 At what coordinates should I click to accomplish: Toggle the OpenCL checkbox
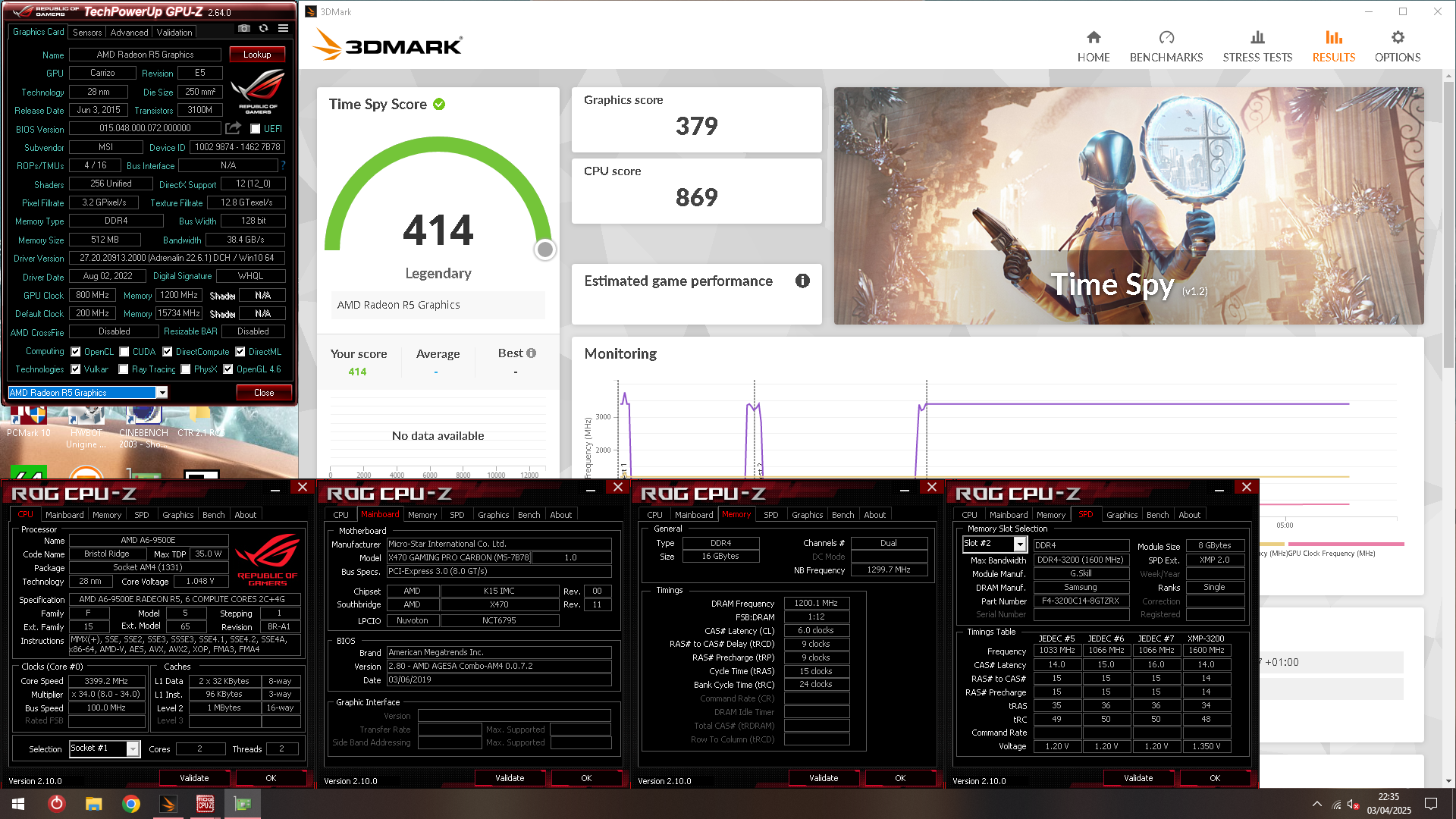tap(76, 352)
